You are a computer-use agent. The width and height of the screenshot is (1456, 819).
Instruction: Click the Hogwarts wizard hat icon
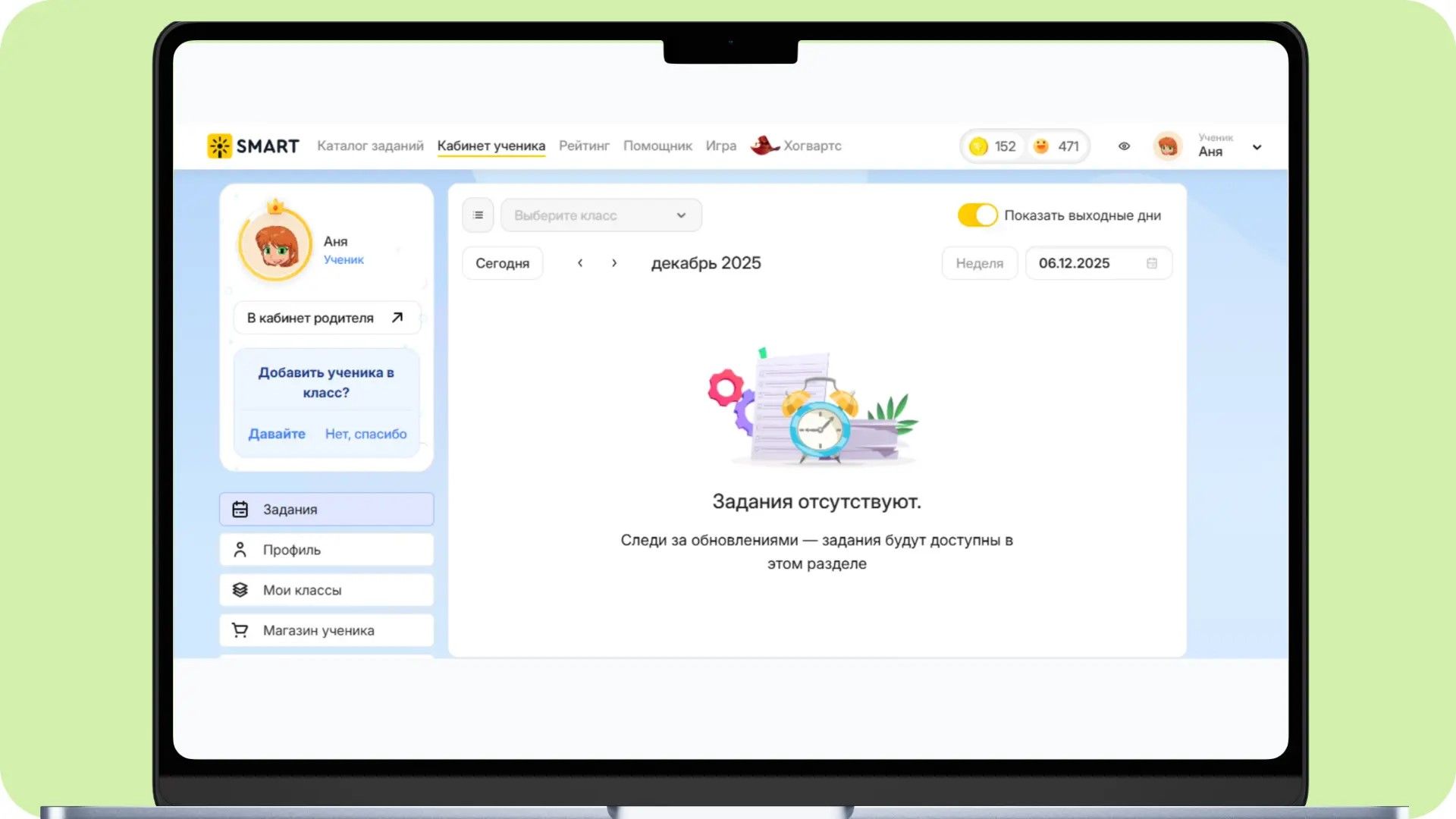pos(764,145)
